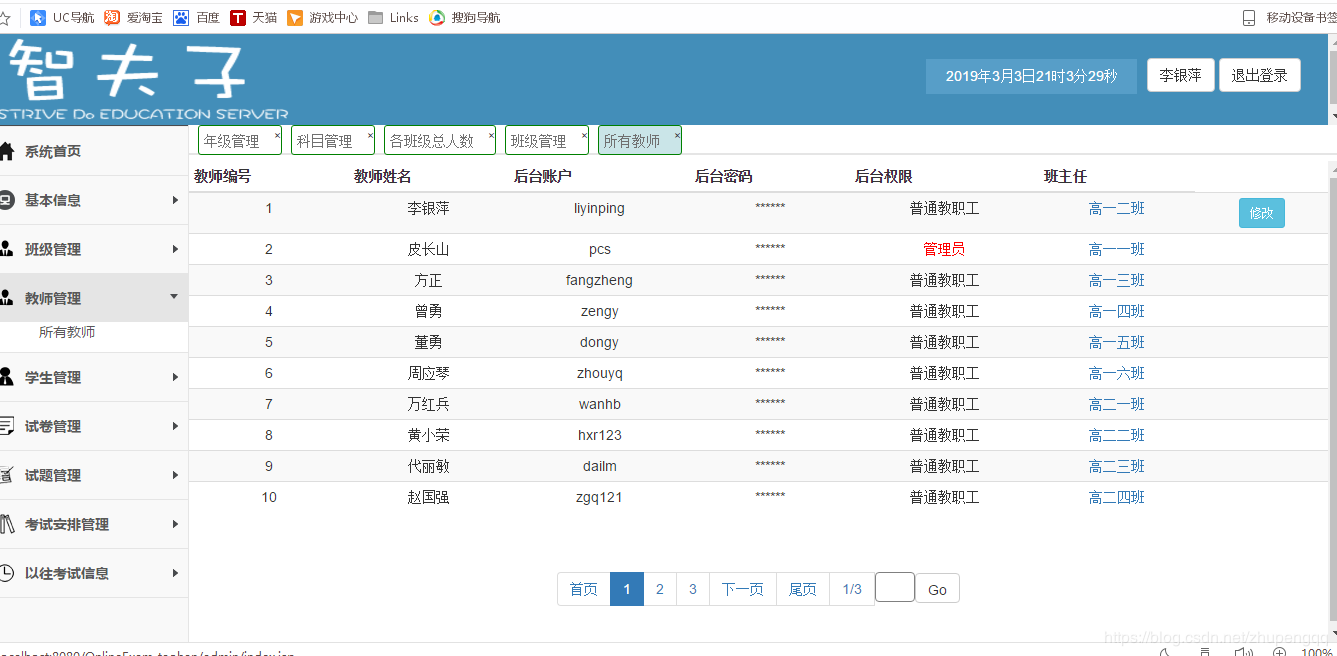Click the 考试安排管理 books icon
Viewport: 1337px width, 656px height.
(6, 524)
